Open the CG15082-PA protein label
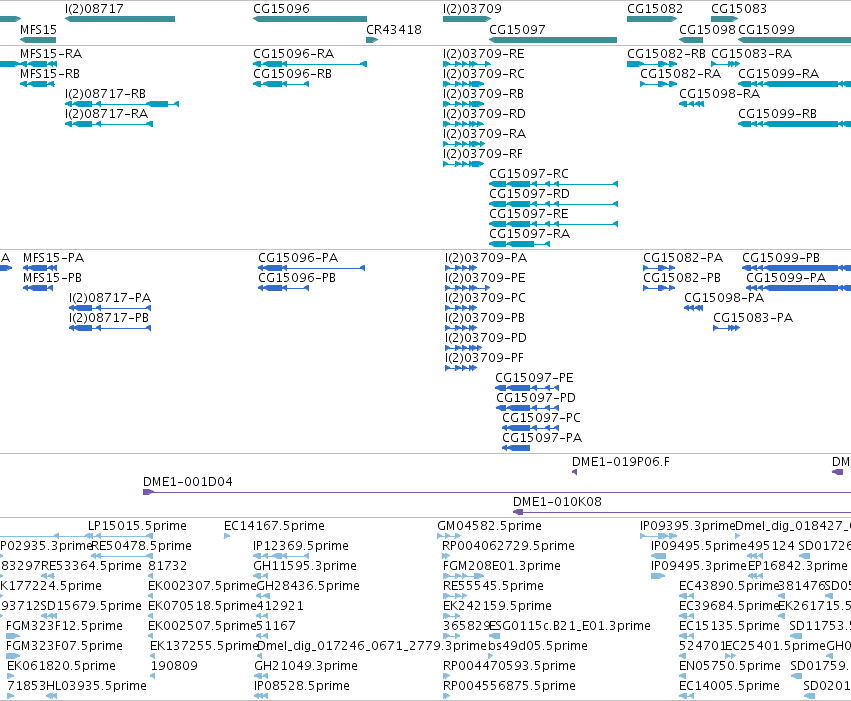This screenshot has height=701, width=851. point(683,258)
